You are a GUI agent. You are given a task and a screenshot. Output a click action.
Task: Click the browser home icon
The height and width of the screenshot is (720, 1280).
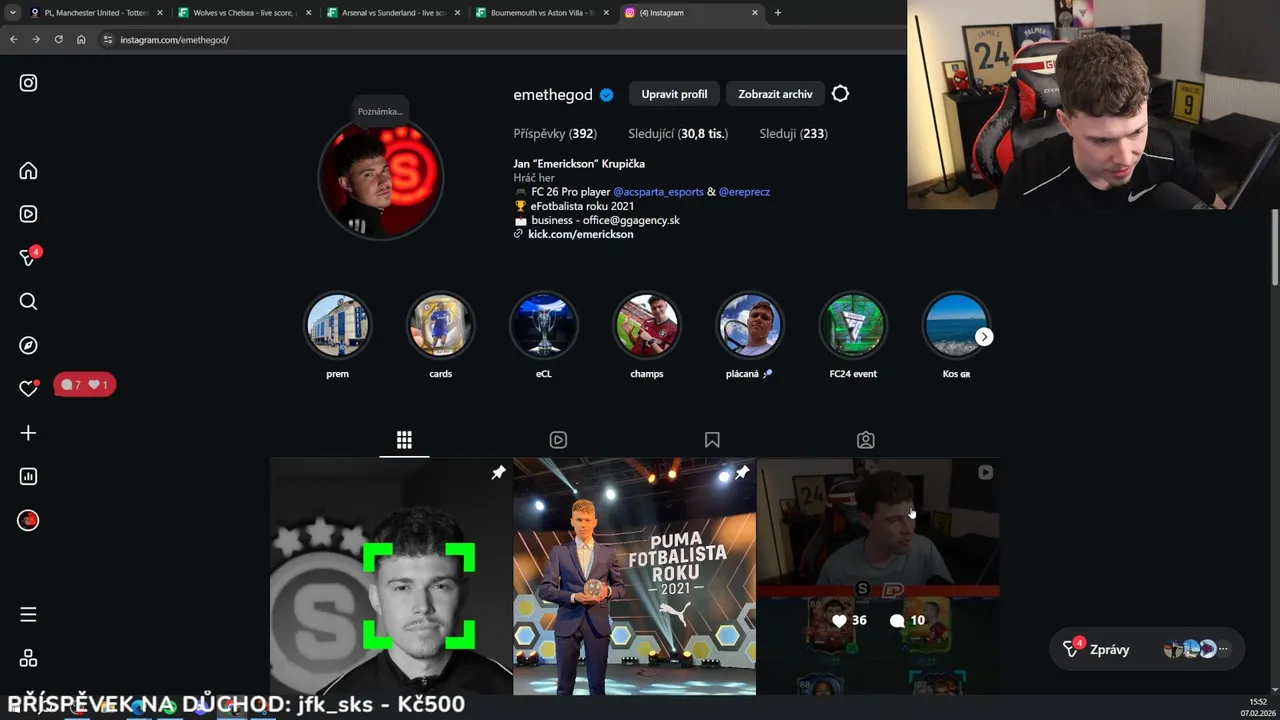(x=81, y=39)
